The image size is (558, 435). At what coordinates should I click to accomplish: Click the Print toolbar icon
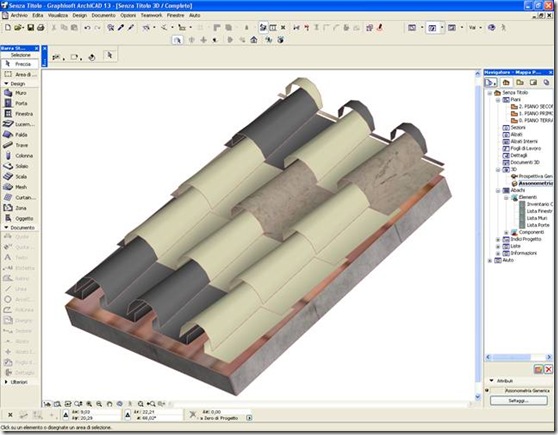pyautogui.click(x=41, y=27)
